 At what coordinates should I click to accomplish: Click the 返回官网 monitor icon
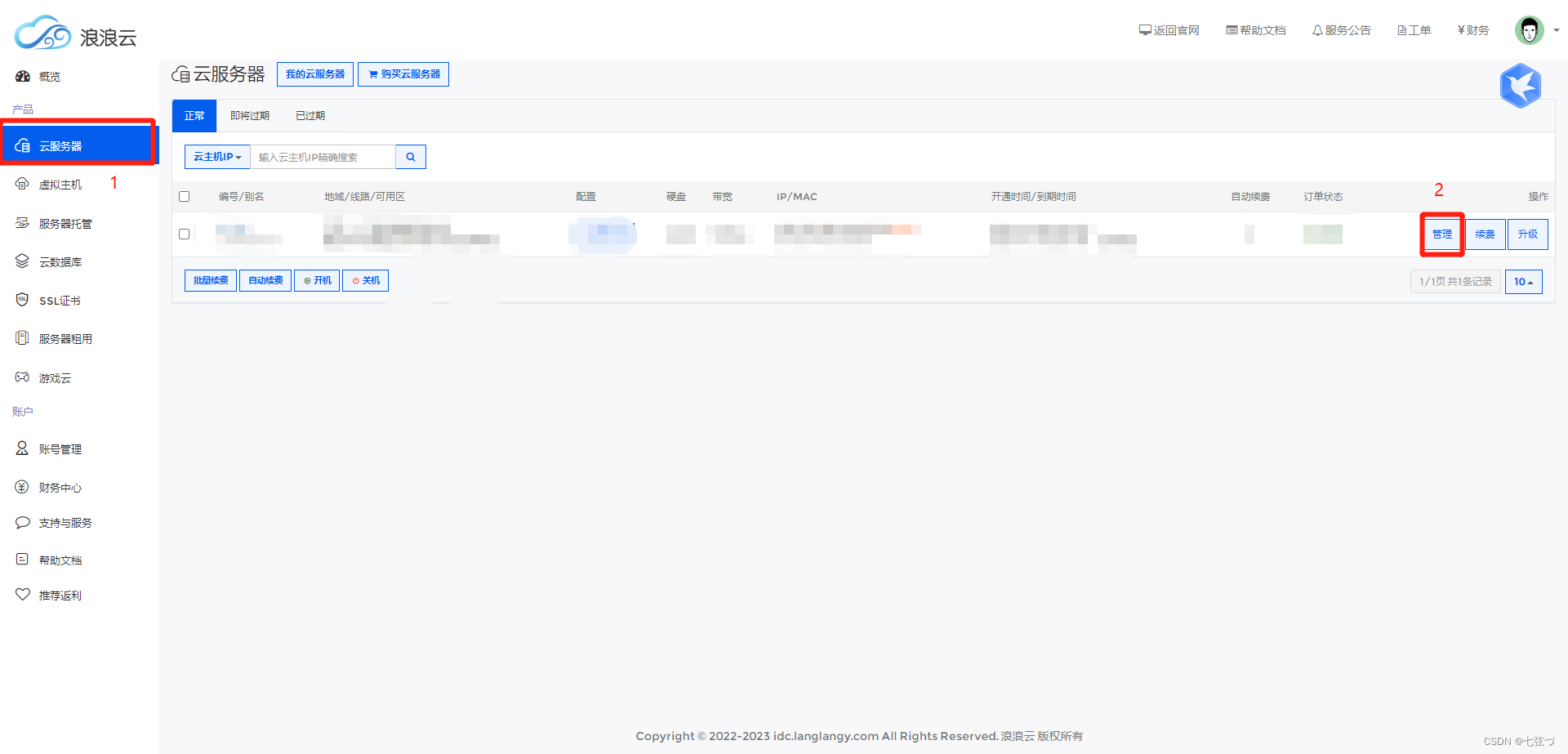(1145, 30)
